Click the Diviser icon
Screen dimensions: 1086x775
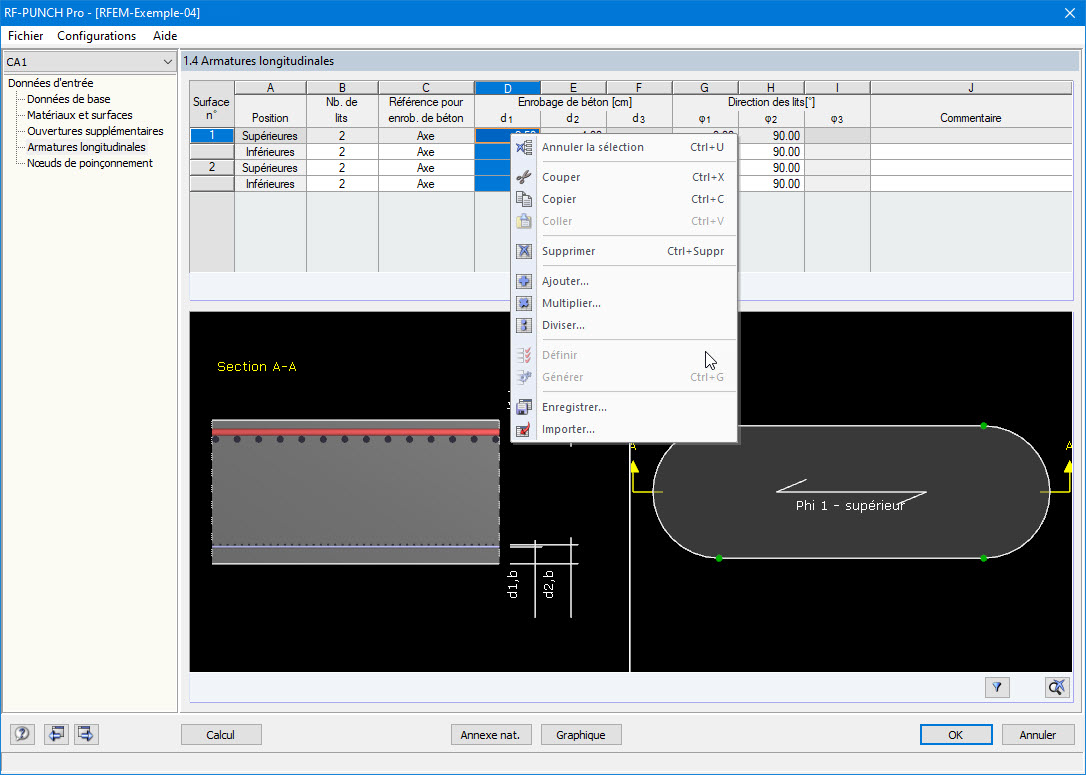[x=524, y=326]
